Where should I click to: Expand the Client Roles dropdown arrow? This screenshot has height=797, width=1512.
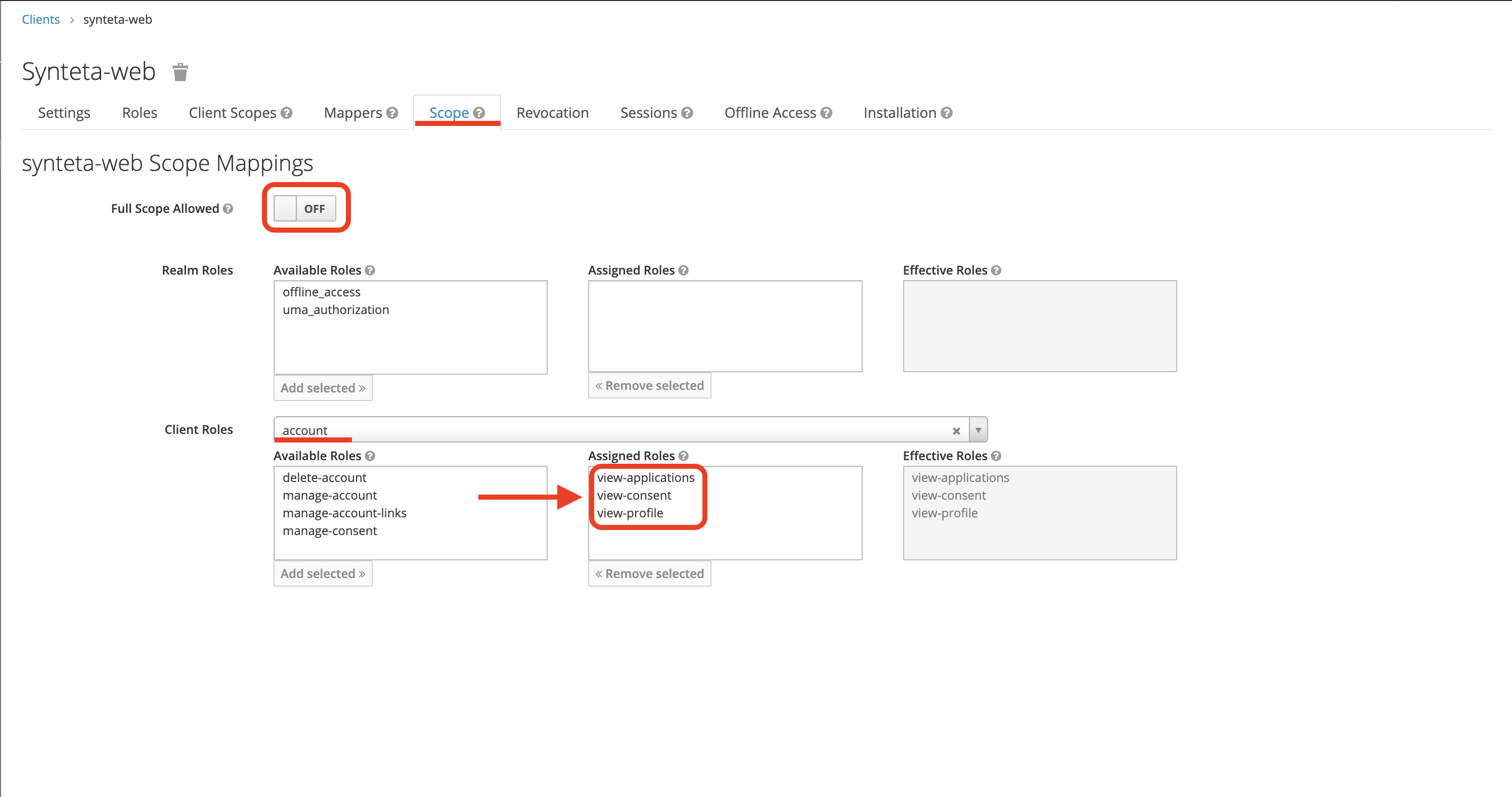tap(979, 430)
